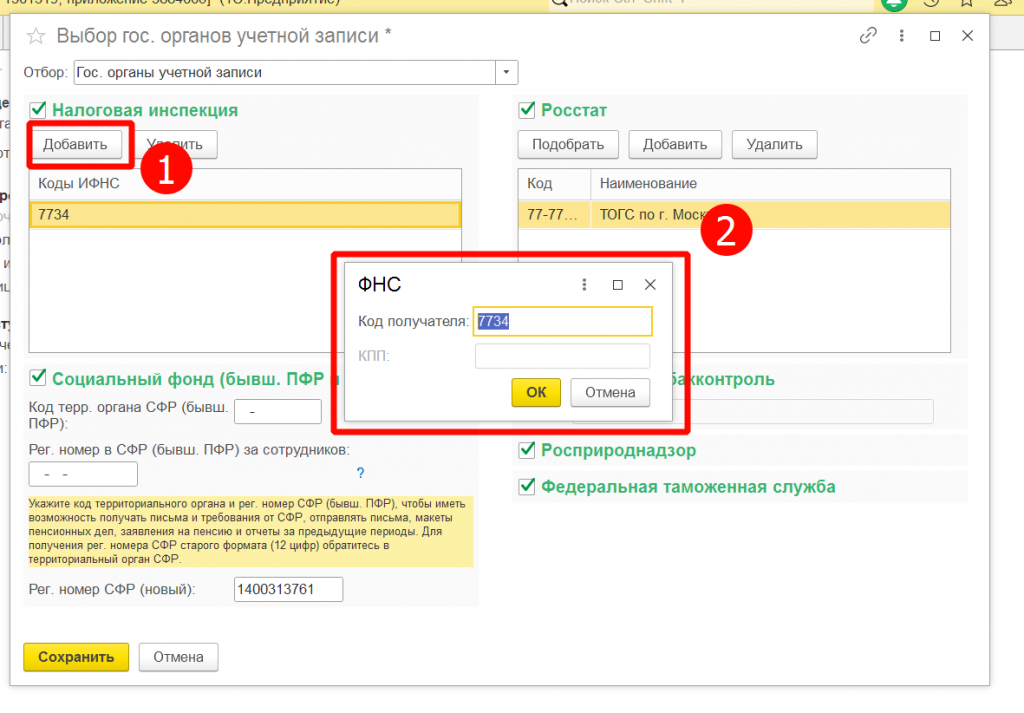Viewport: 1024px width, 713px height.
Task: Click Отмена in the ФНС dialog
Action: click(x=610, y=392)
